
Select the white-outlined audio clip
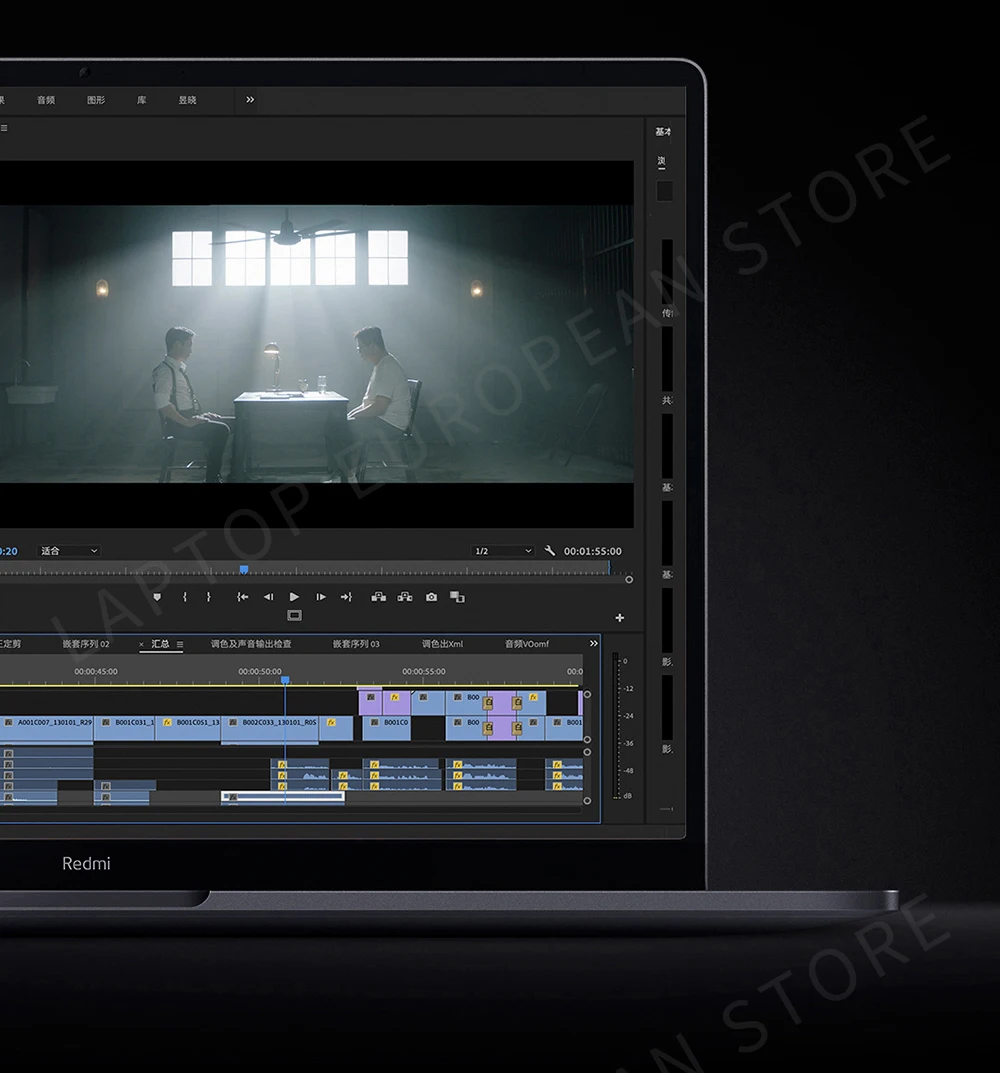(x=283, y=797)
